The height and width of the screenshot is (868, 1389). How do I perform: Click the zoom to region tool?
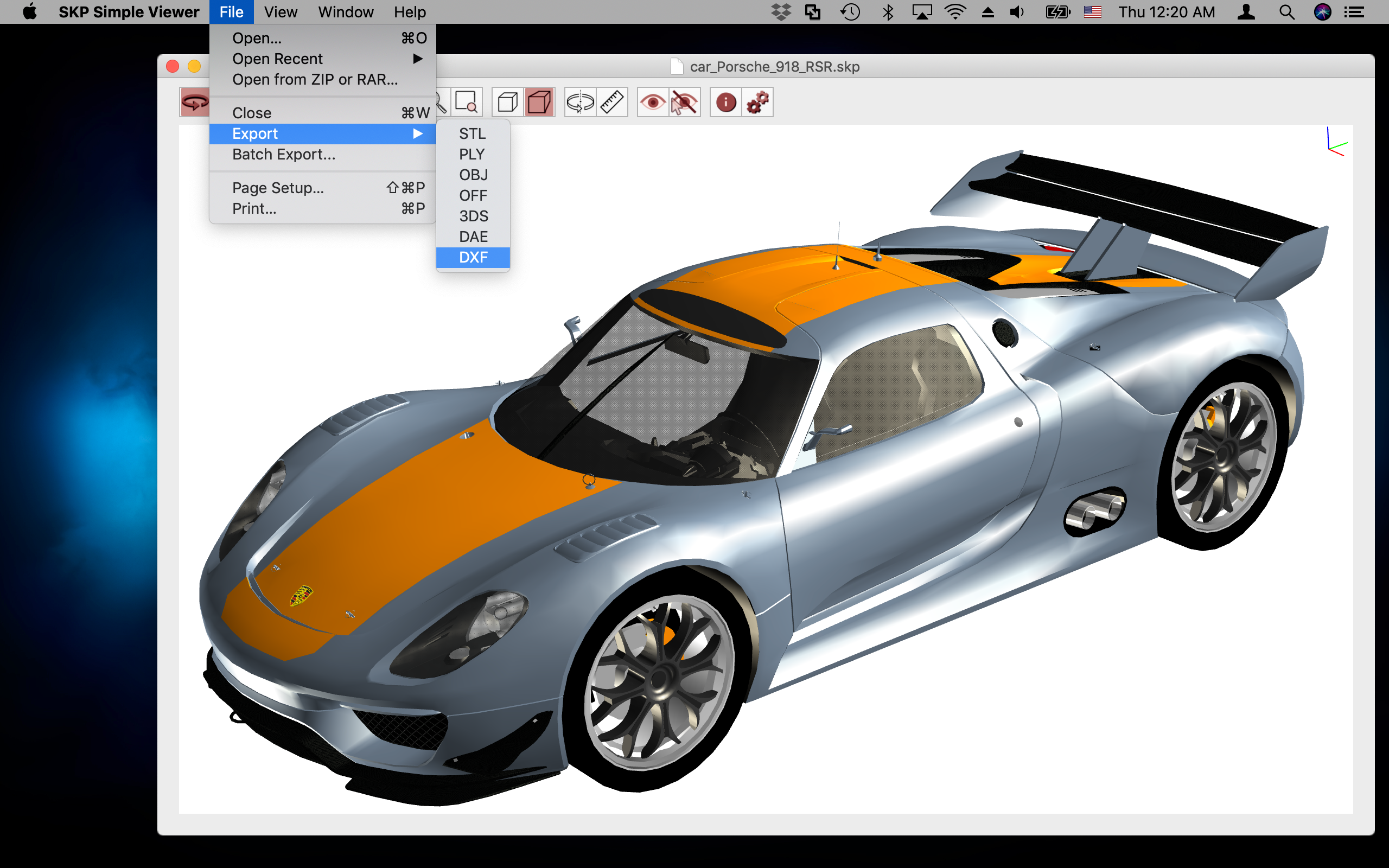466,103
